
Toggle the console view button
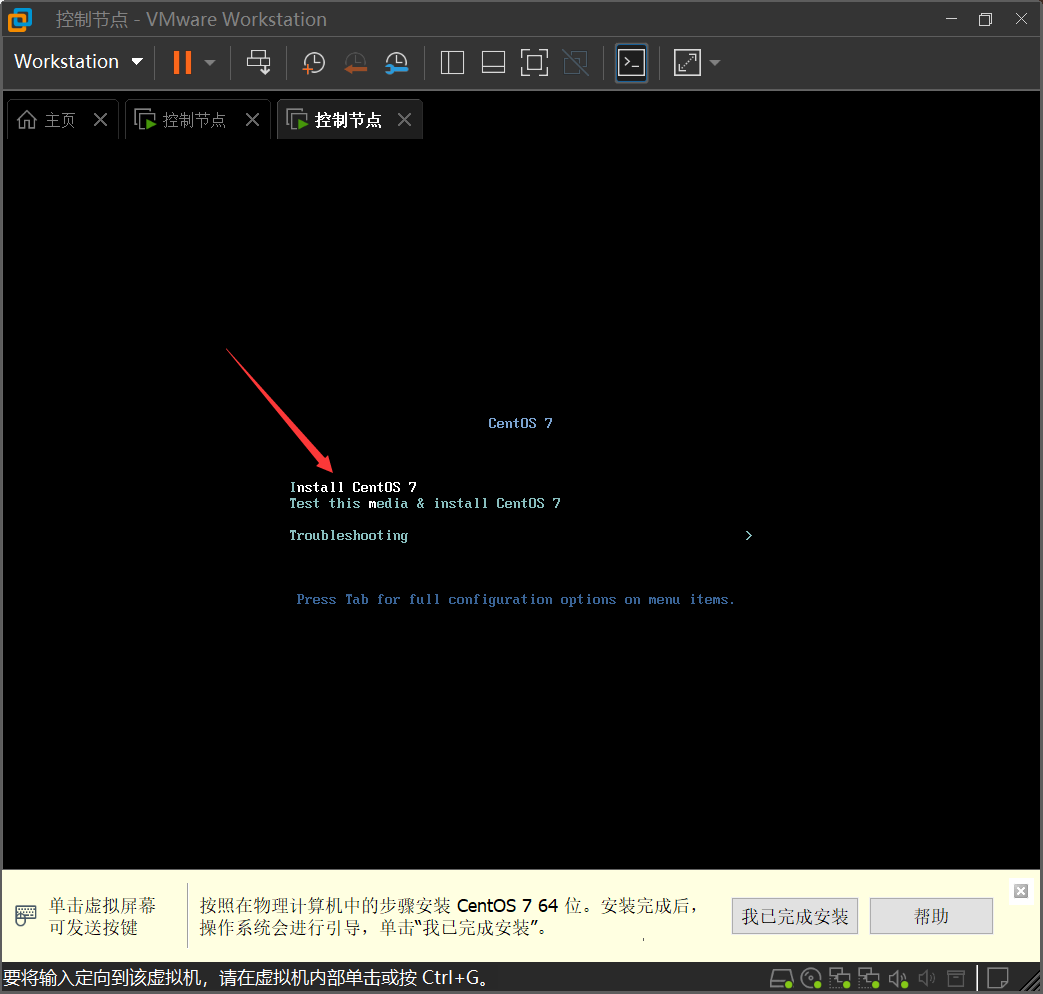(x=631, y=63)
